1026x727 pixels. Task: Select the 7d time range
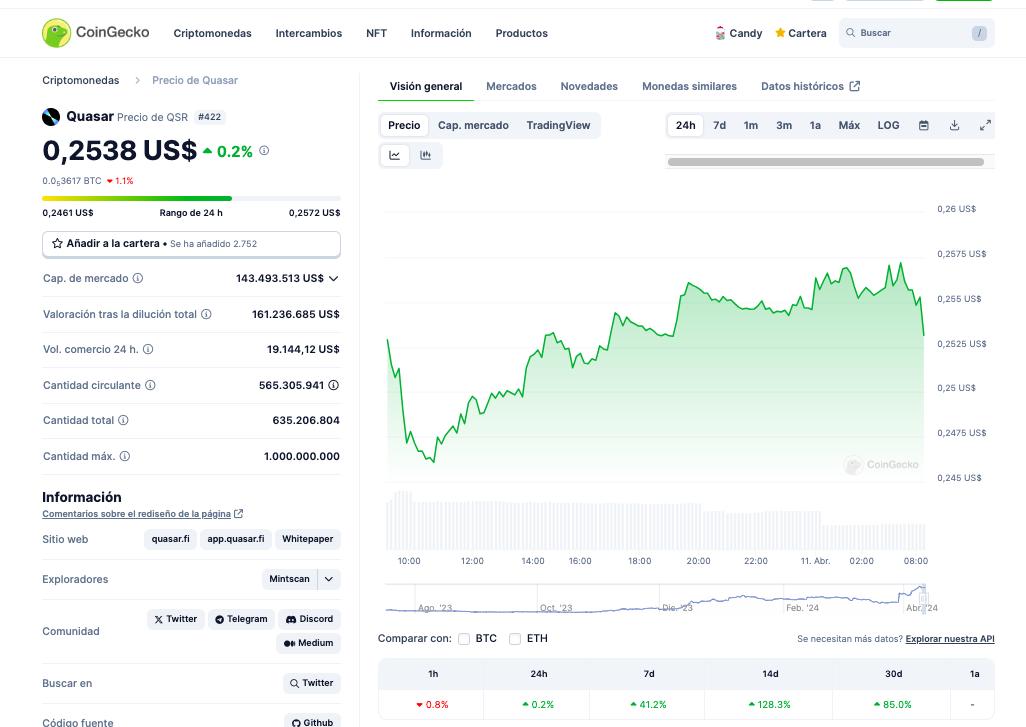(x=719, y=125)
